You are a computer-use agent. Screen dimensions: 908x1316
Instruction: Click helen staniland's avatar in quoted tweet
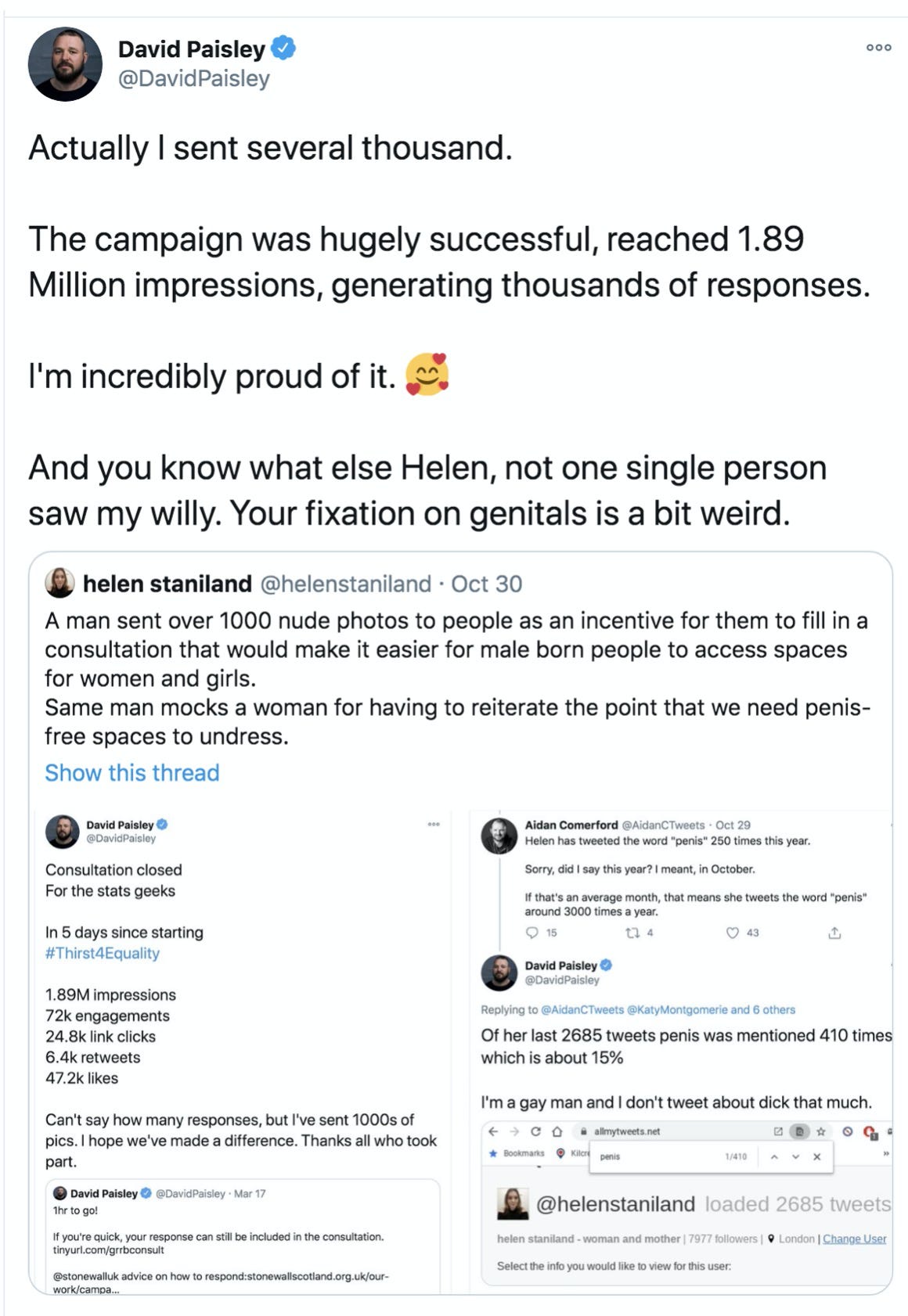click(59, 583)
